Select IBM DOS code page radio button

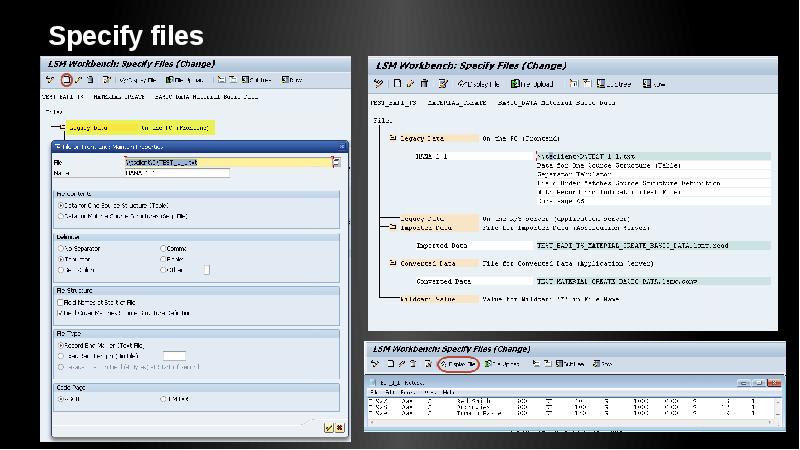click(163, 399)
